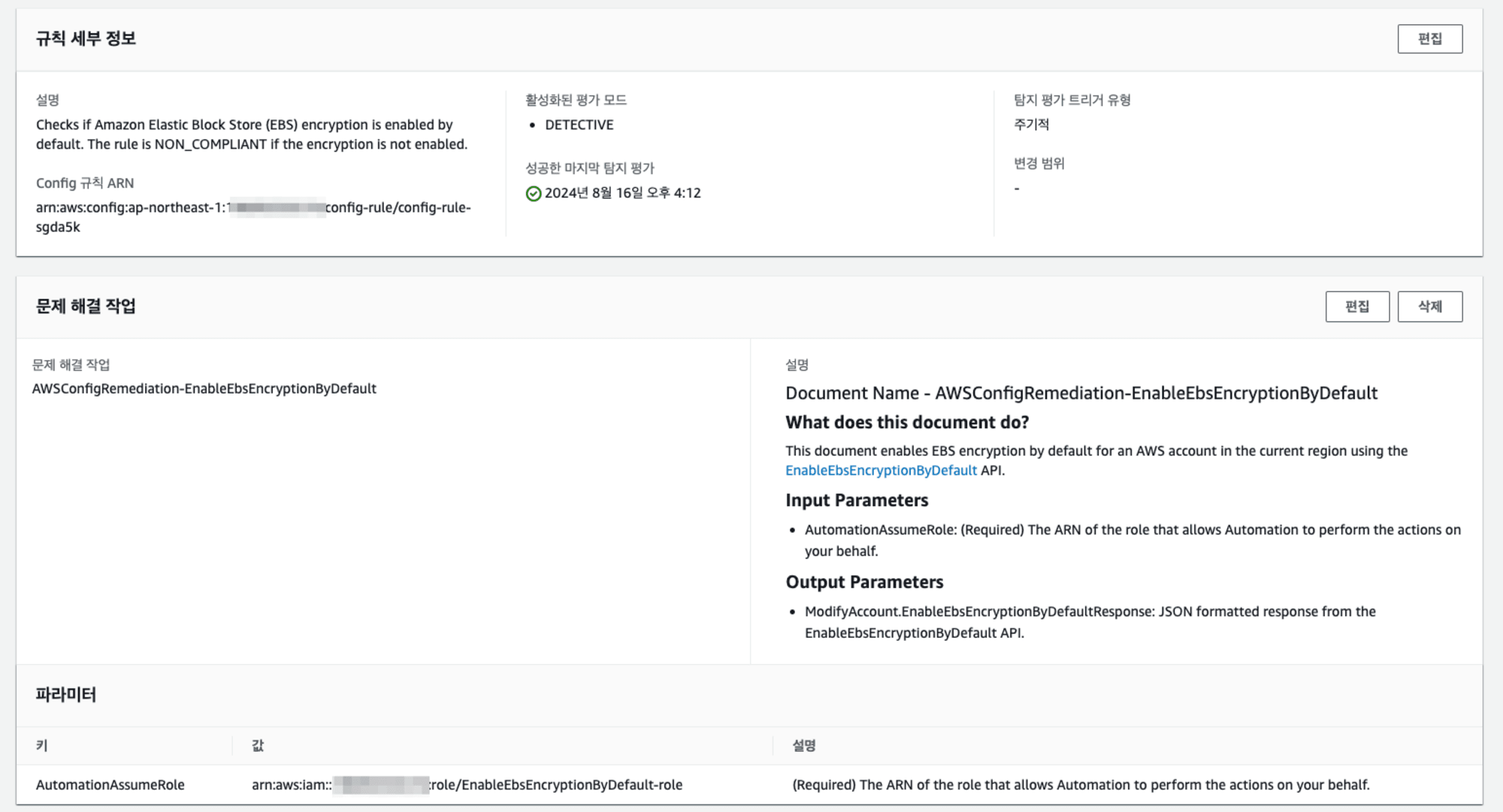
Task: Click the 규칙 세부 정보 panel title
Action: coord(86,38)
